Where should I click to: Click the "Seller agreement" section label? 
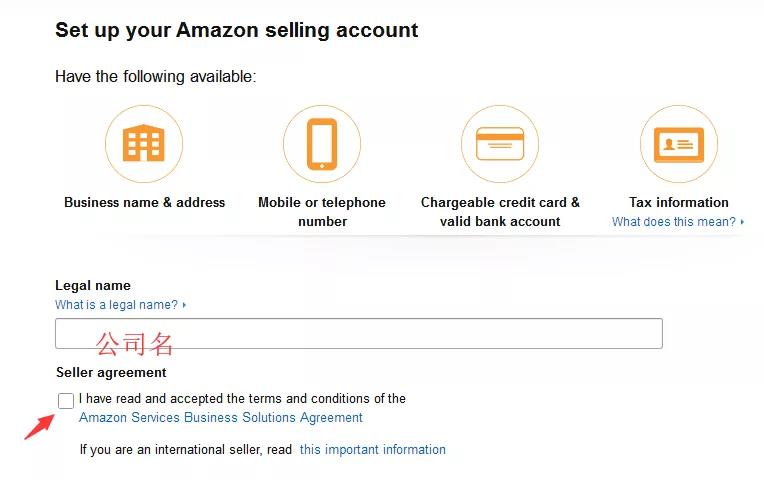pos(111,373)
